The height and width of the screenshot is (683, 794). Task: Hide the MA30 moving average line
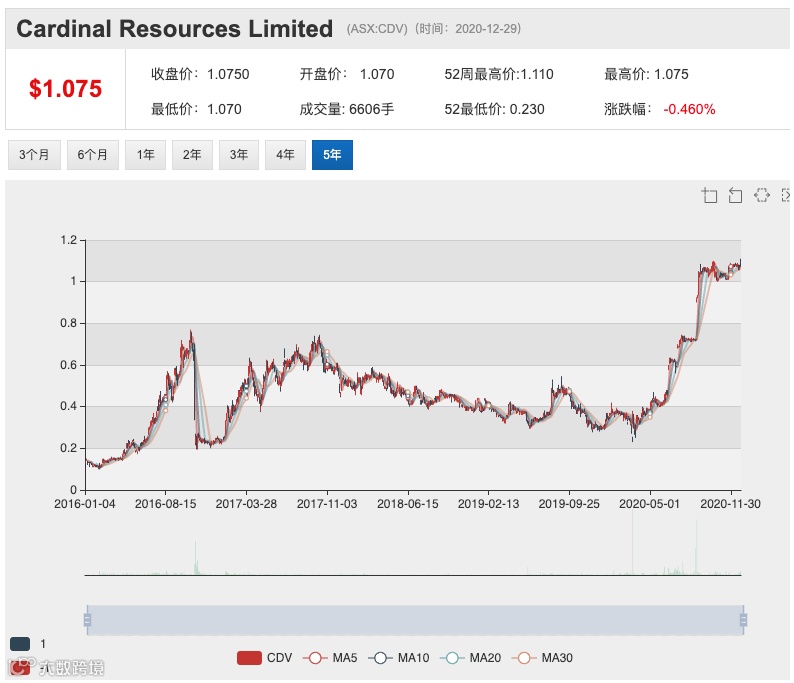(x=542, y=658)
